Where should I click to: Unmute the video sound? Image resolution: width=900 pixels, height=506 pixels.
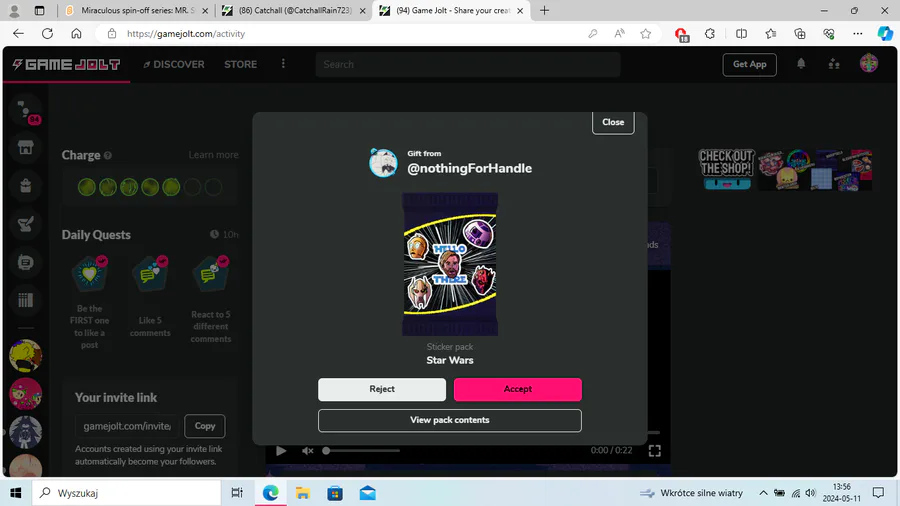click(308, 451)
